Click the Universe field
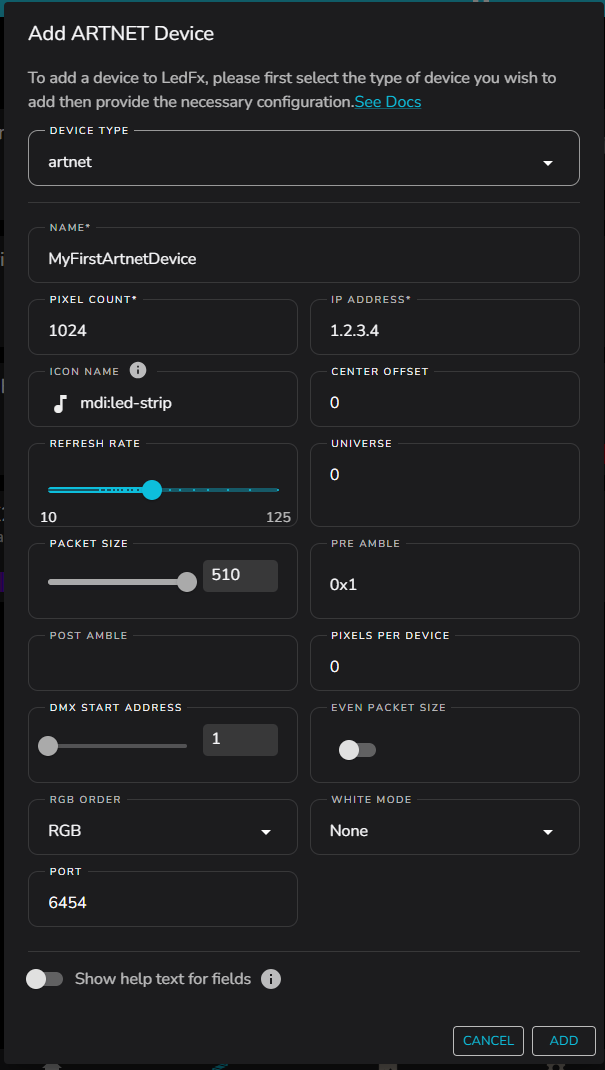Image resolution: width=605 pixels, height=1070 pixels. 445,485
